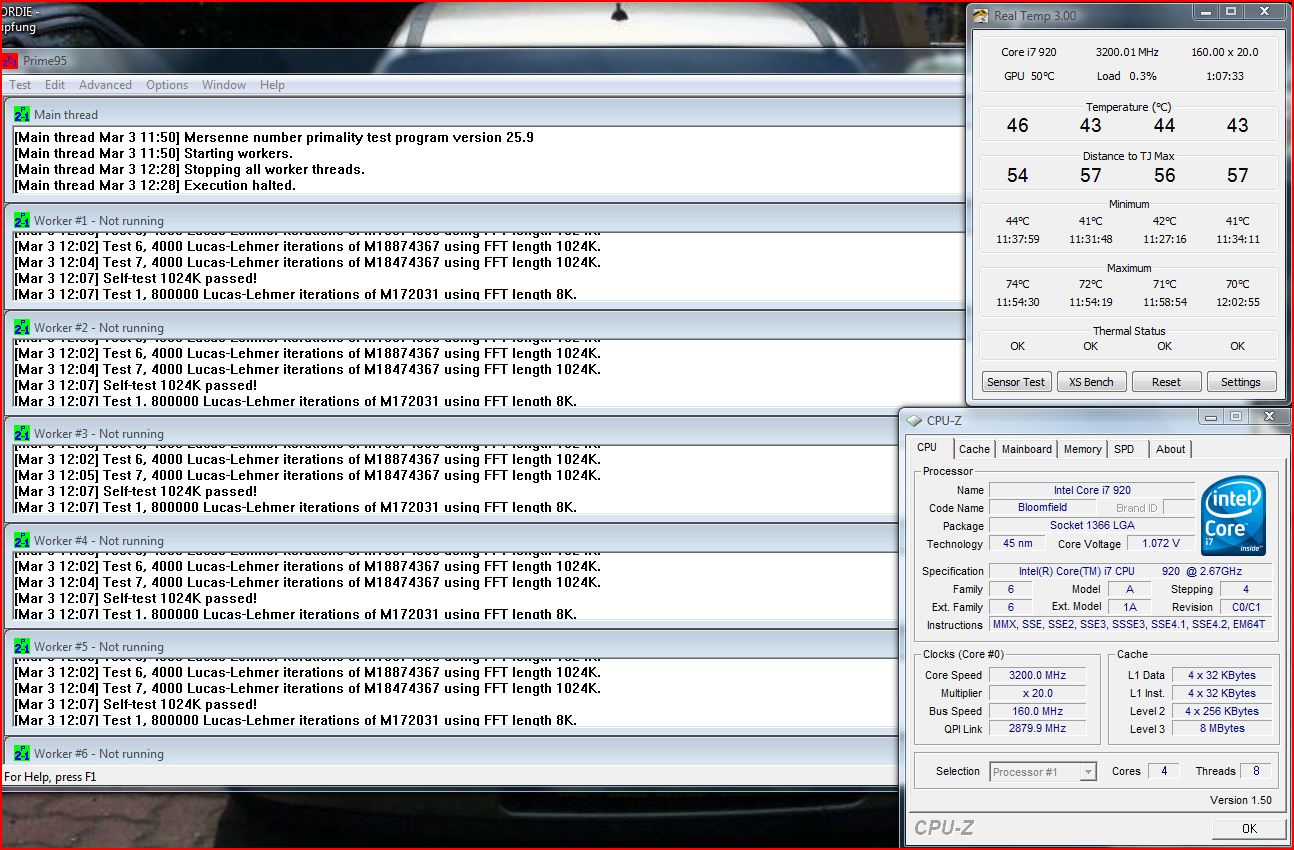The width and height of the screenshot is (1294, 850).
Task: Click the Core Voltage 1.072 V value
Action: pyautogui.click(x=1160, y=544)
